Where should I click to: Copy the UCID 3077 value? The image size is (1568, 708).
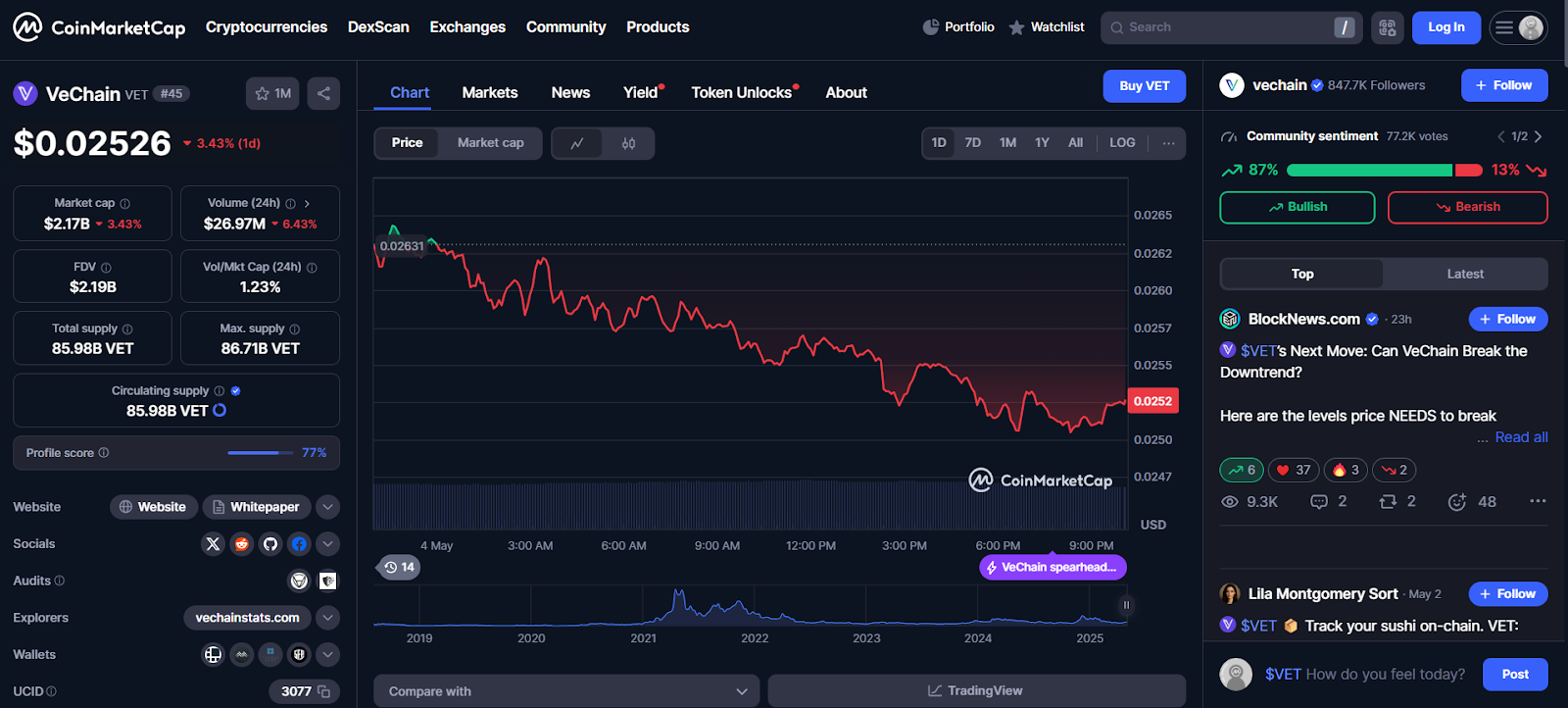[323, 691]
